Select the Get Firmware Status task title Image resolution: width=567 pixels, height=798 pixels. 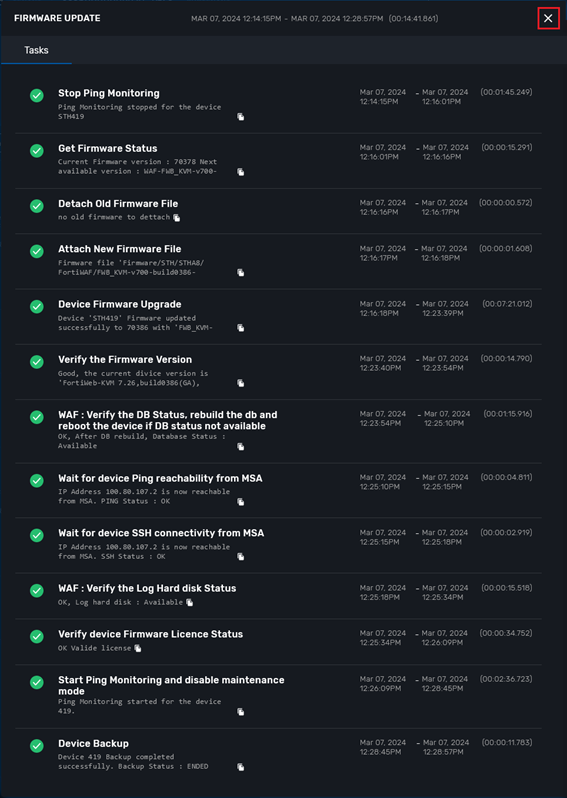pos(107,148)
